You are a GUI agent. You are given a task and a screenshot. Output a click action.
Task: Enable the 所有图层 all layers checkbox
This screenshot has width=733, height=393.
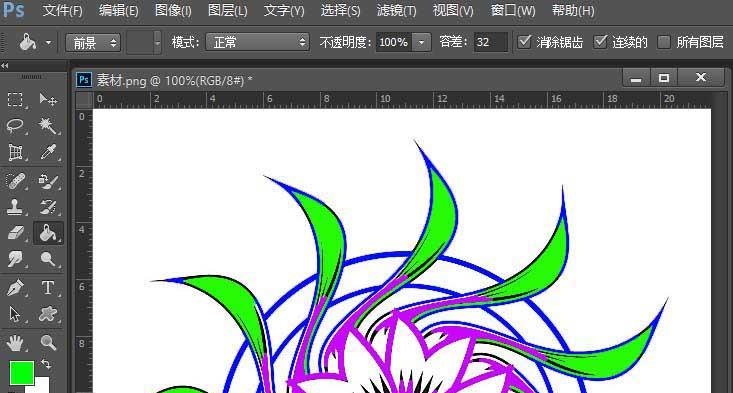(664, 42)
